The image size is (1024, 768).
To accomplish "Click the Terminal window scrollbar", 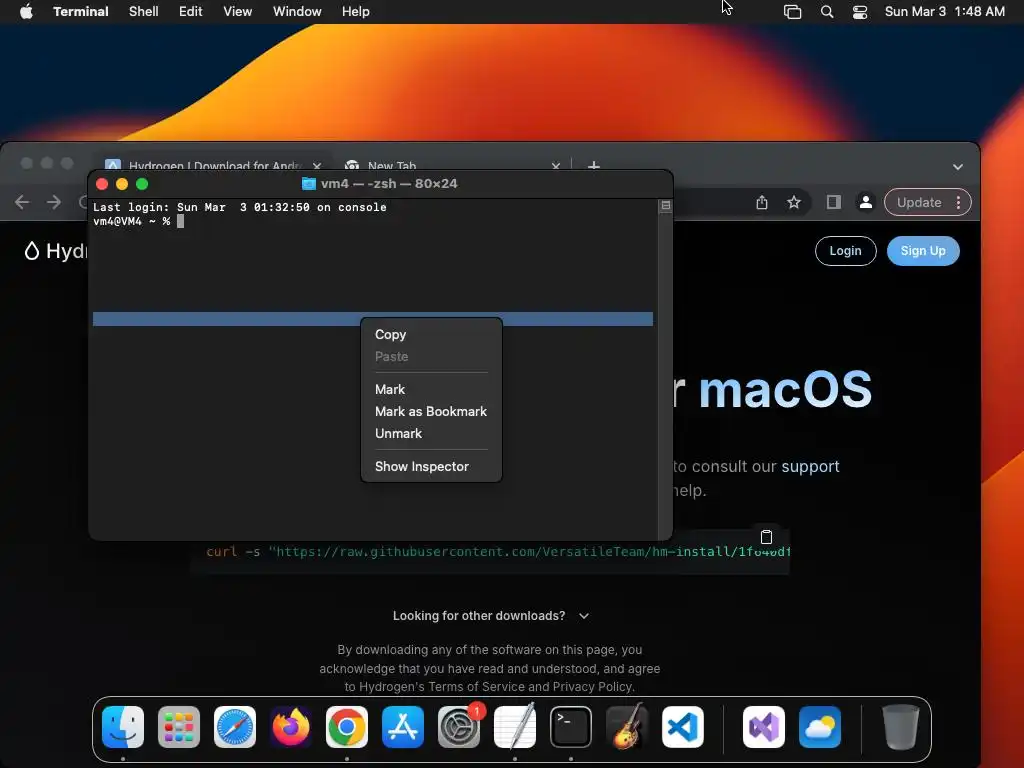I will 665,372.
